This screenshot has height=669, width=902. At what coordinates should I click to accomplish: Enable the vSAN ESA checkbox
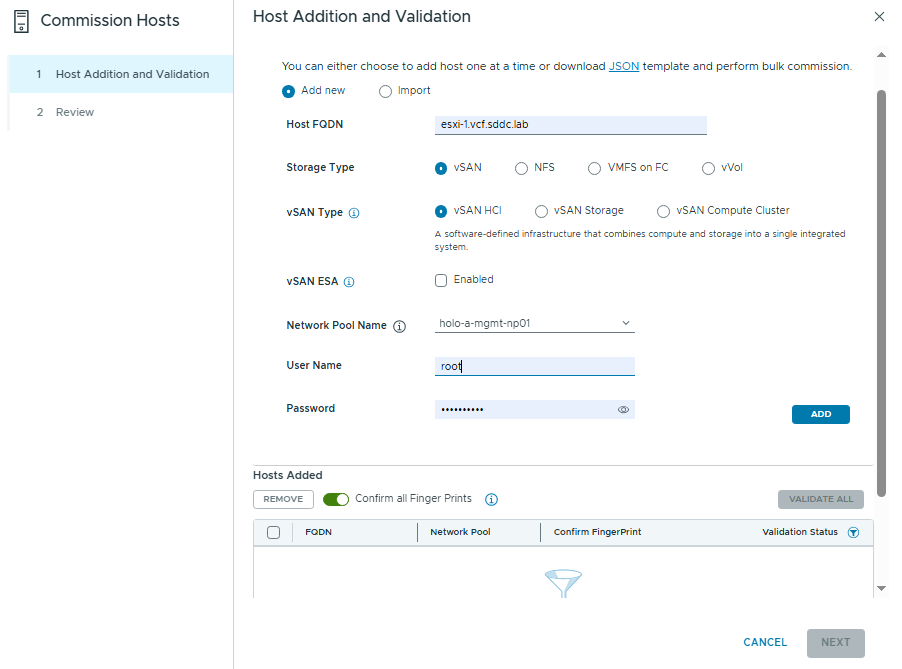pos(441,281)
